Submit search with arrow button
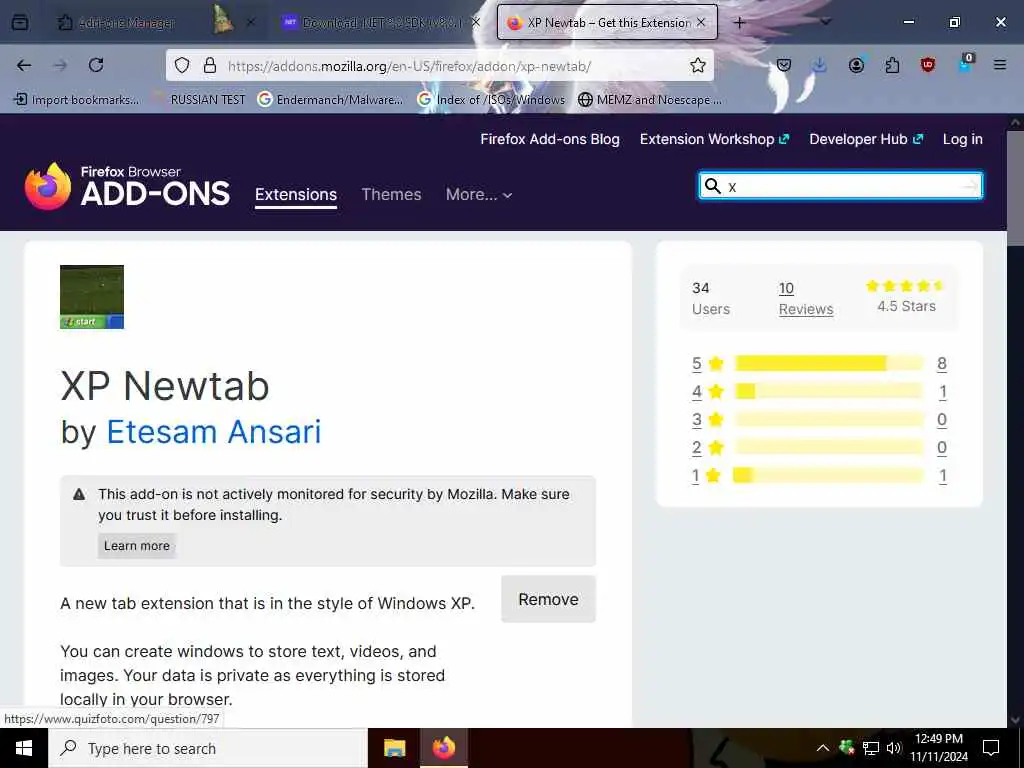1024x768 pixels. tap(970, 186)
